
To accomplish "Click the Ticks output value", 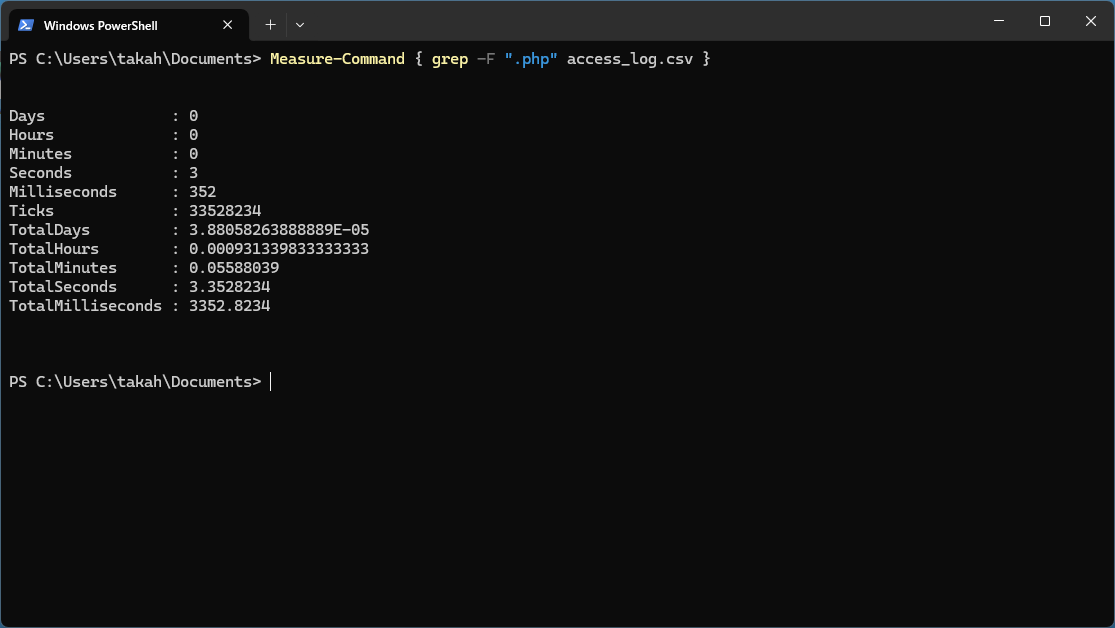I will click(225, 210).
